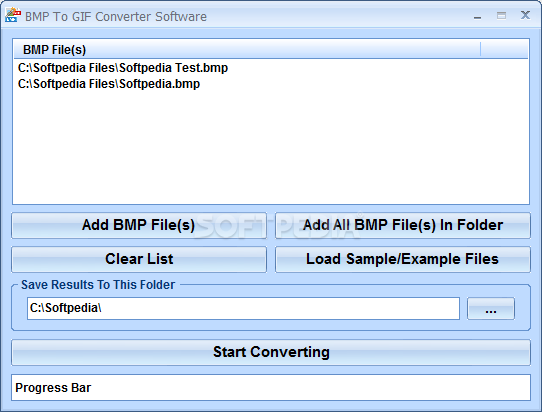Load Sample/Example Files
Screen dimensions: 542x412
403,259
